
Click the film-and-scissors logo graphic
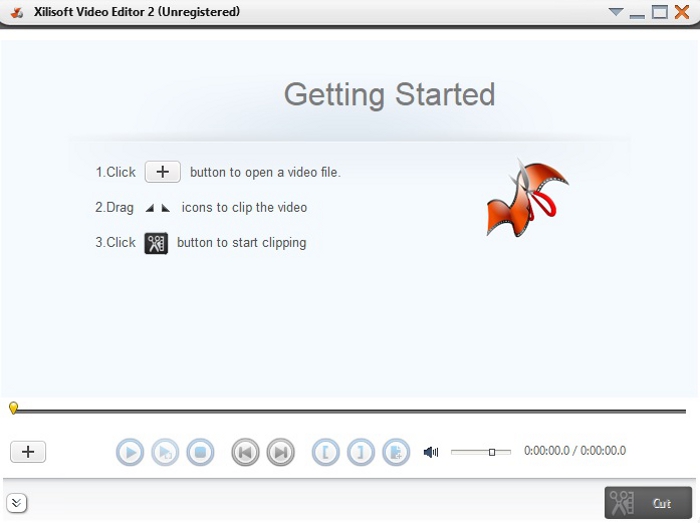(x=527, y=198)
